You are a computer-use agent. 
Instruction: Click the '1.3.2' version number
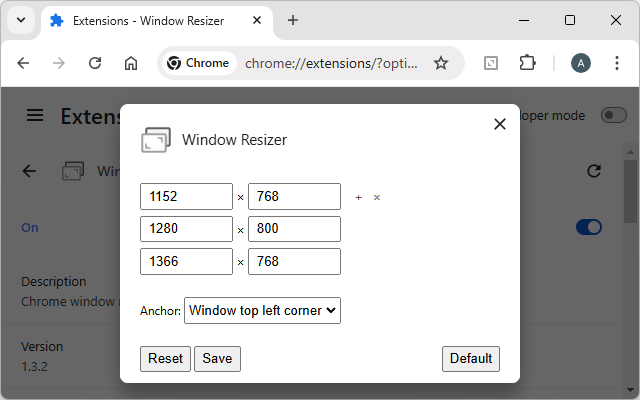(34, 367)
